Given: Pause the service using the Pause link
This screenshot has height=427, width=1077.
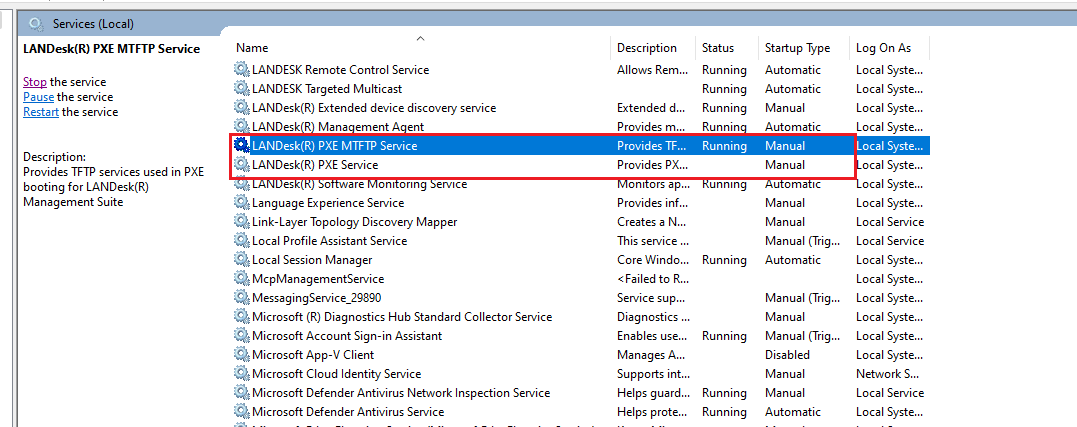Looking at the screenshot, I should click(x=38, y=97).
